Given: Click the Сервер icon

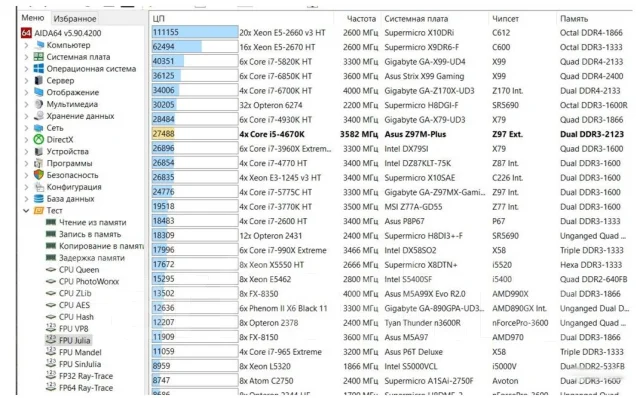Looking at the screenshot, I should (x=39, y=80).
